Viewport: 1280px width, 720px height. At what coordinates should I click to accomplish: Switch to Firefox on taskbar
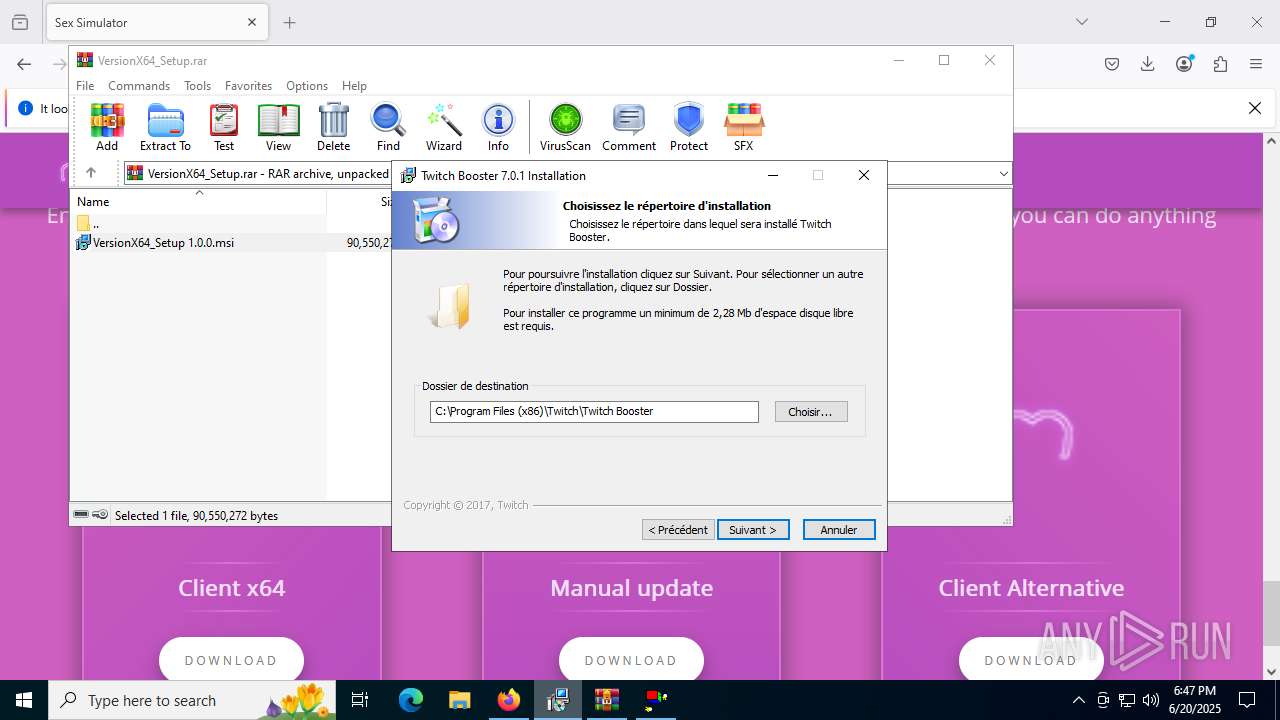click(509, 700)
